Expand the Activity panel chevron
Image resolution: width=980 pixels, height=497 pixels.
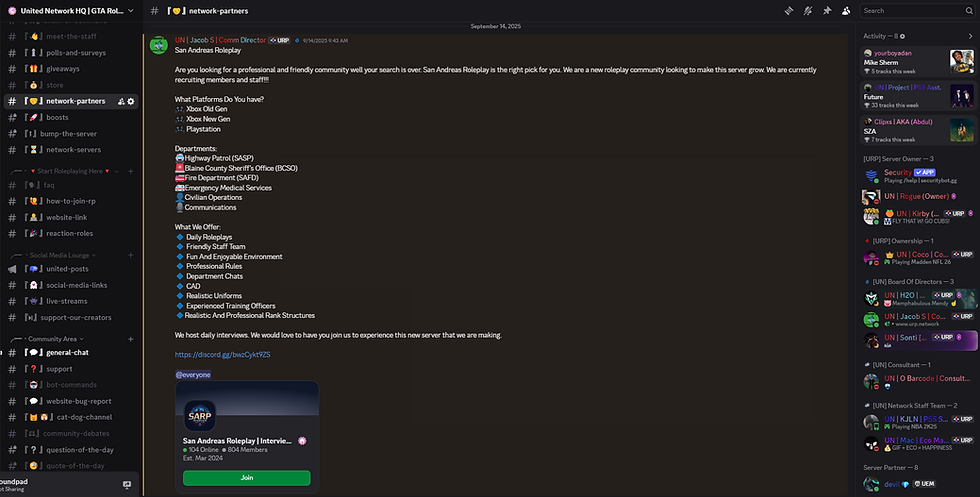(968, 35)
